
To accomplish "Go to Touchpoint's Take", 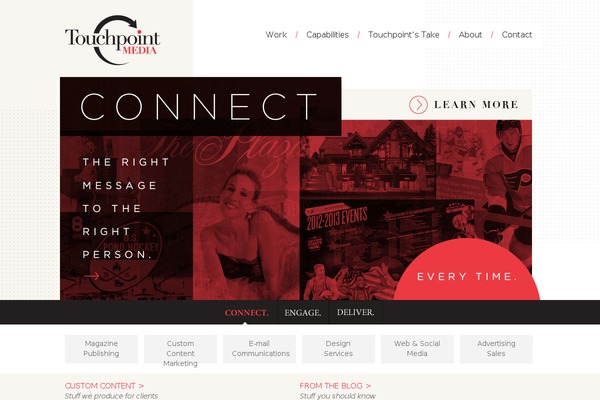I will click(404, 35).
